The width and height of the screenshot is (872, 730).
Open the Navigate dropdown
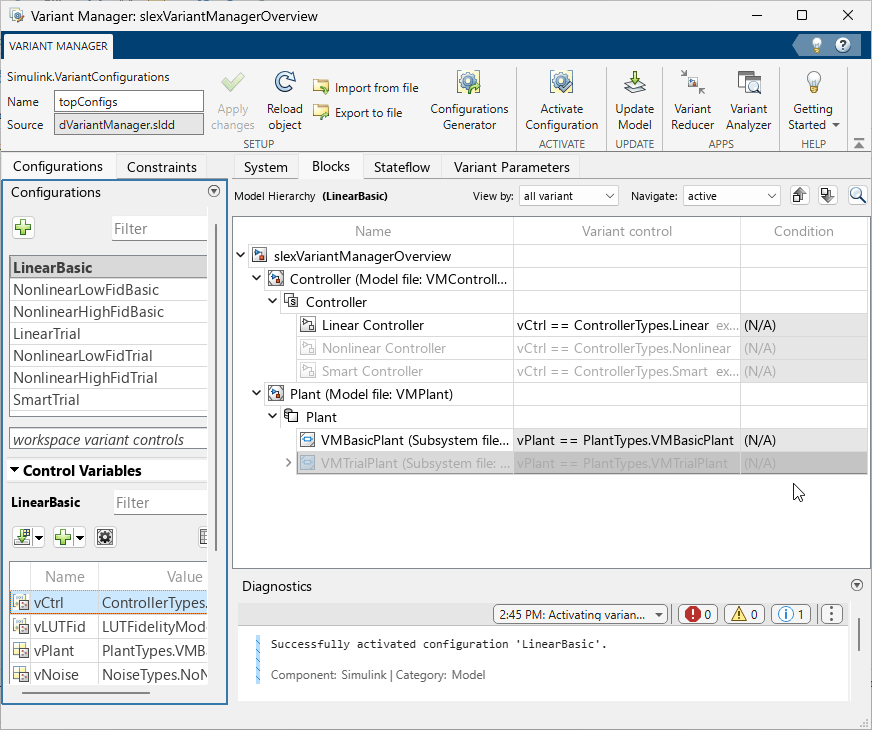[x=731, y=196]
